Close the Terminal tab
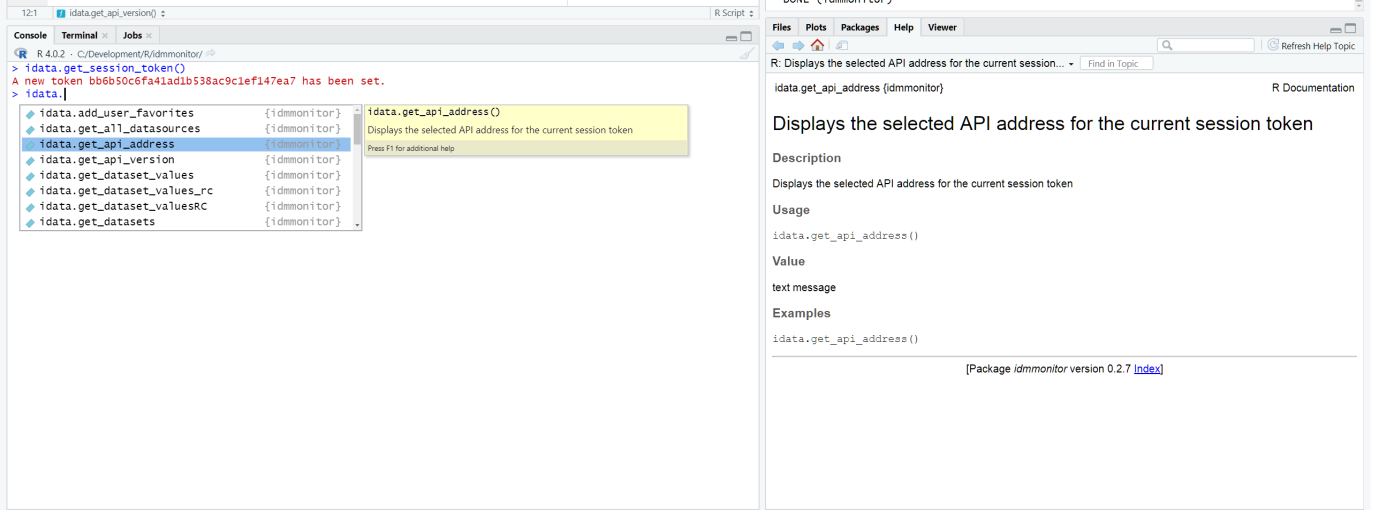The height and width of the screenshot is (510, 1379). 105,36
